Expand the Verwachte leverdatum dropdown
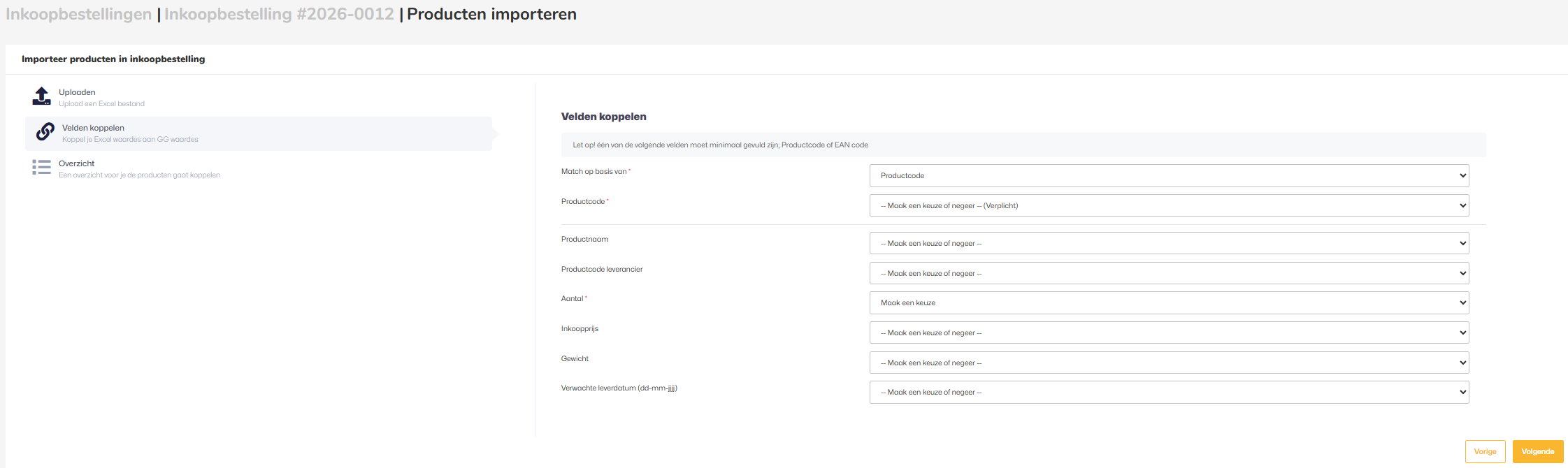The image size is (1568, 468). (1169, 393)
